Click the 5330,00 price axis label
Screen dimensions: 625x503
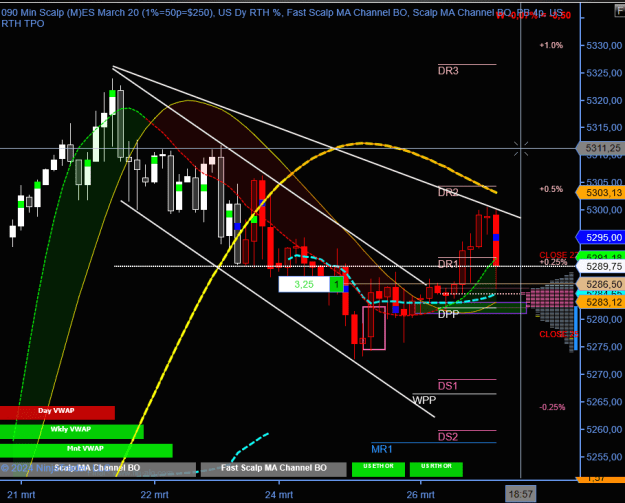(604, 45)
